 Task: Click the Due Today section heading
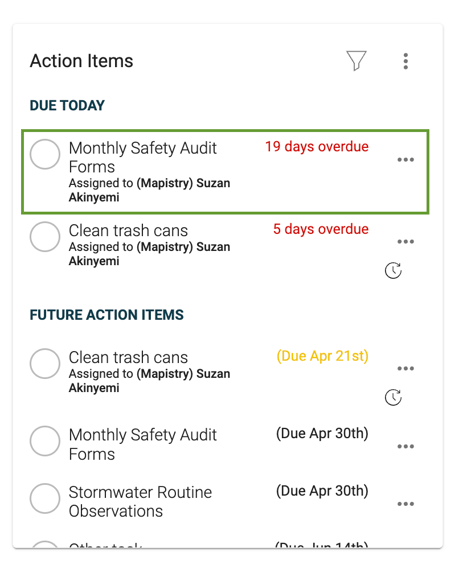pyautogui.click(x=67, y=106)
